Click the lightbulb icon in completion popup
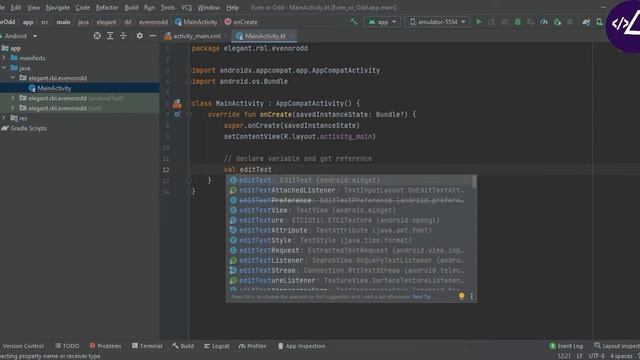The width and height of the screenshot is (640, 360). pyautogui.click(x=462, y=296)
